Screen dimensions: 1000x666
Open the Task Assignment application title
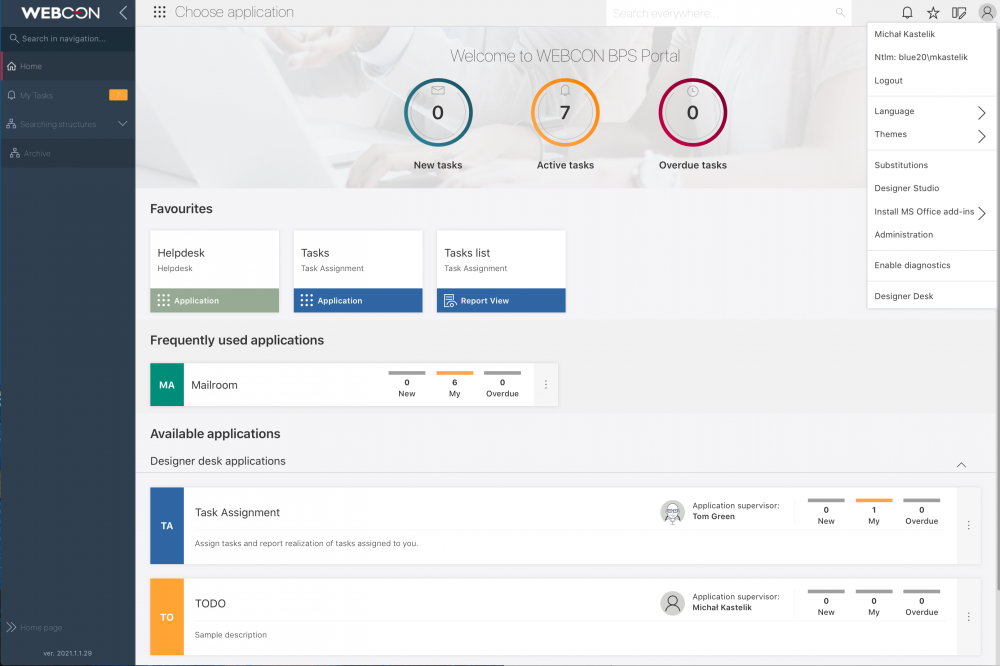237,512
